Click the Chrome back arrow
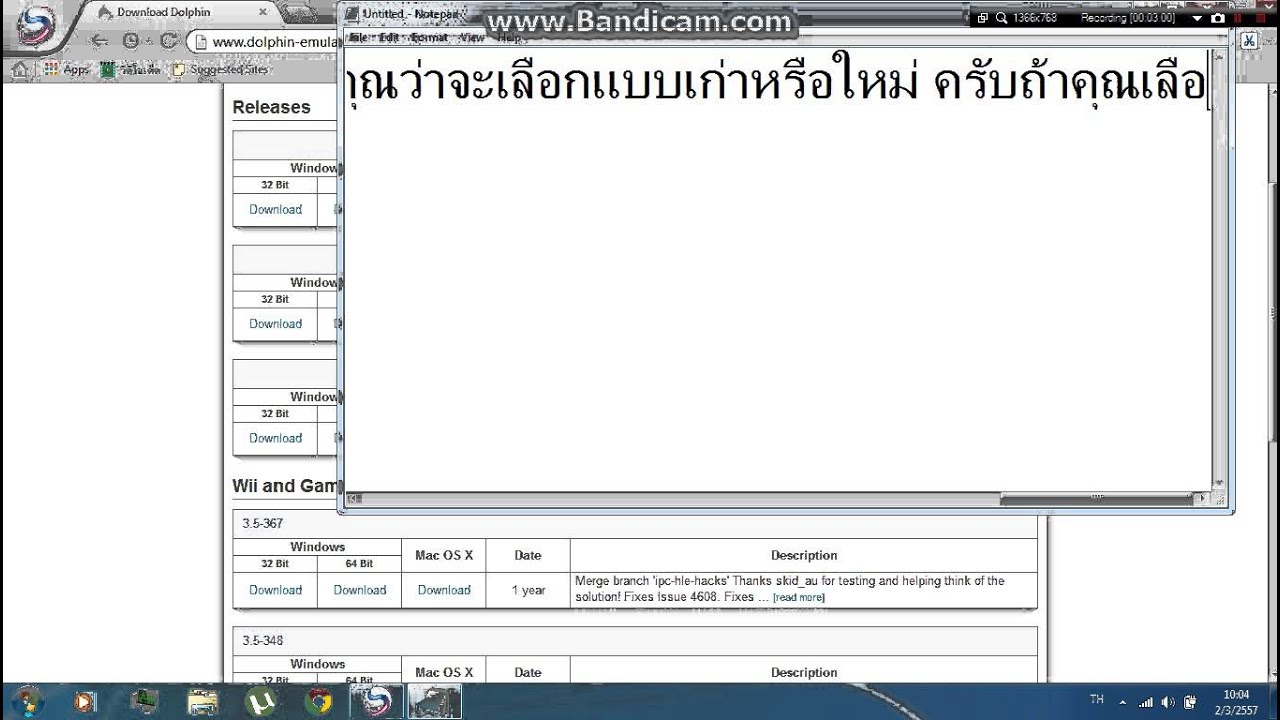Screen dimensions: 1280x720 click(98, 41)
